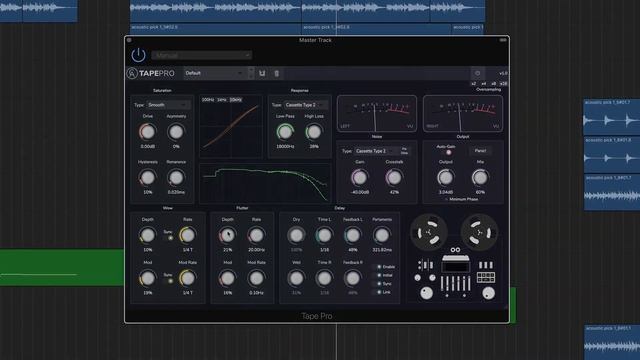
Task: Click the Delay Time L knob
Action: pyautogui.click(x=324, y=235)
